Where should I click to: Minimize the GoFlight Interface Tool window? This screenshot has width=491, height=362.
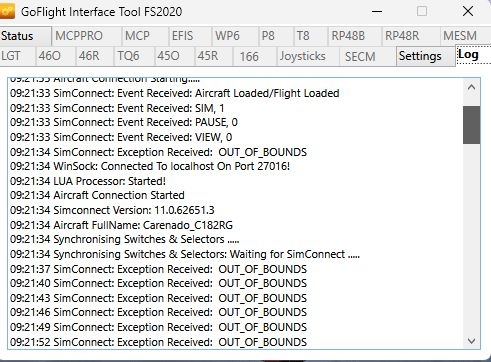(x=377, y=11)
